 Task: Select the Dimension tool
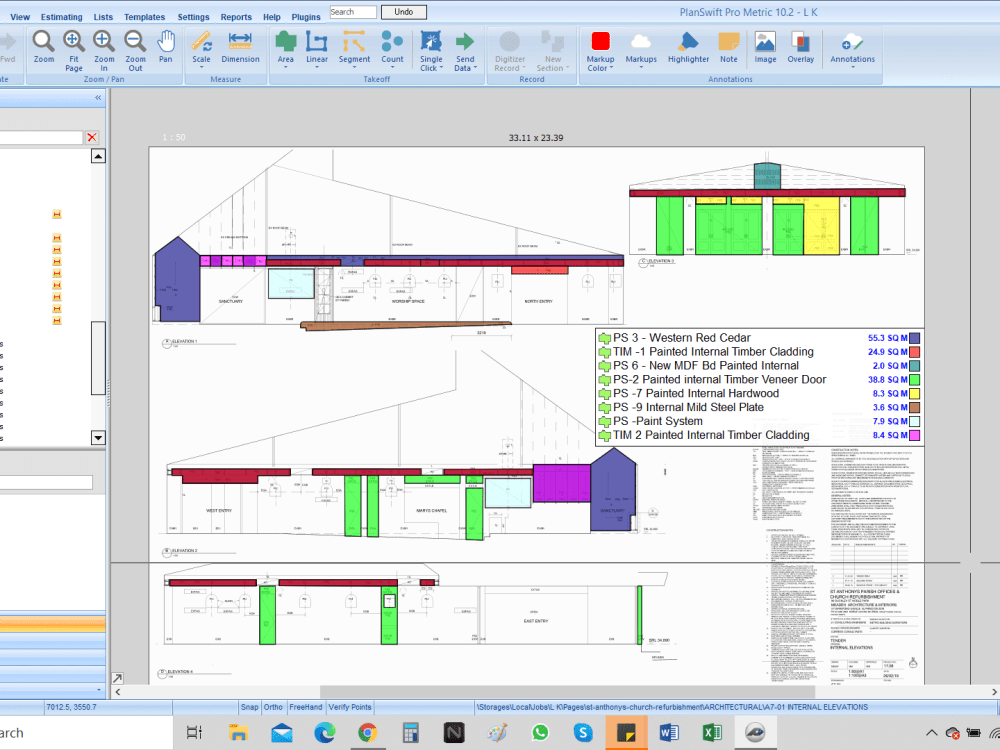(x=240, y=50)
